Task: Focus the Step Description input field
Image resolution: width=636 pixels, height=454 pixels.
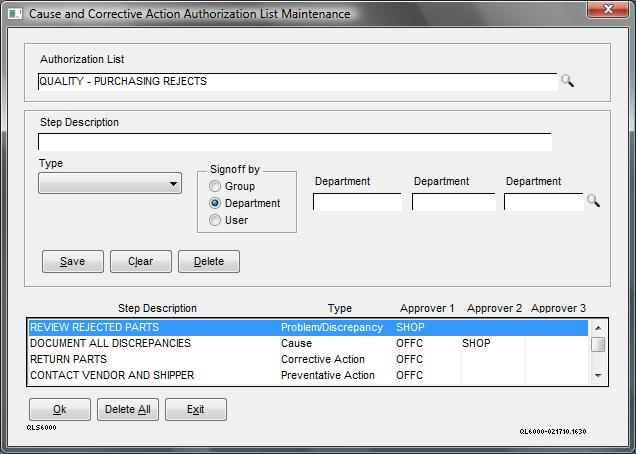Action: tap(295, 142)
